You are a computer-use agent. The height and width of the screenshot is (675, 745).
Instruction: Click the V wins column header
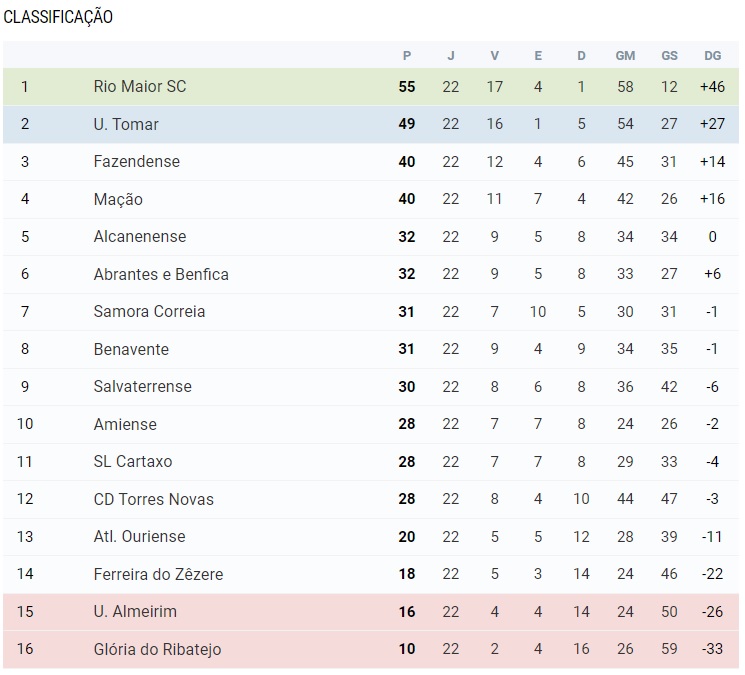(495, 56)
